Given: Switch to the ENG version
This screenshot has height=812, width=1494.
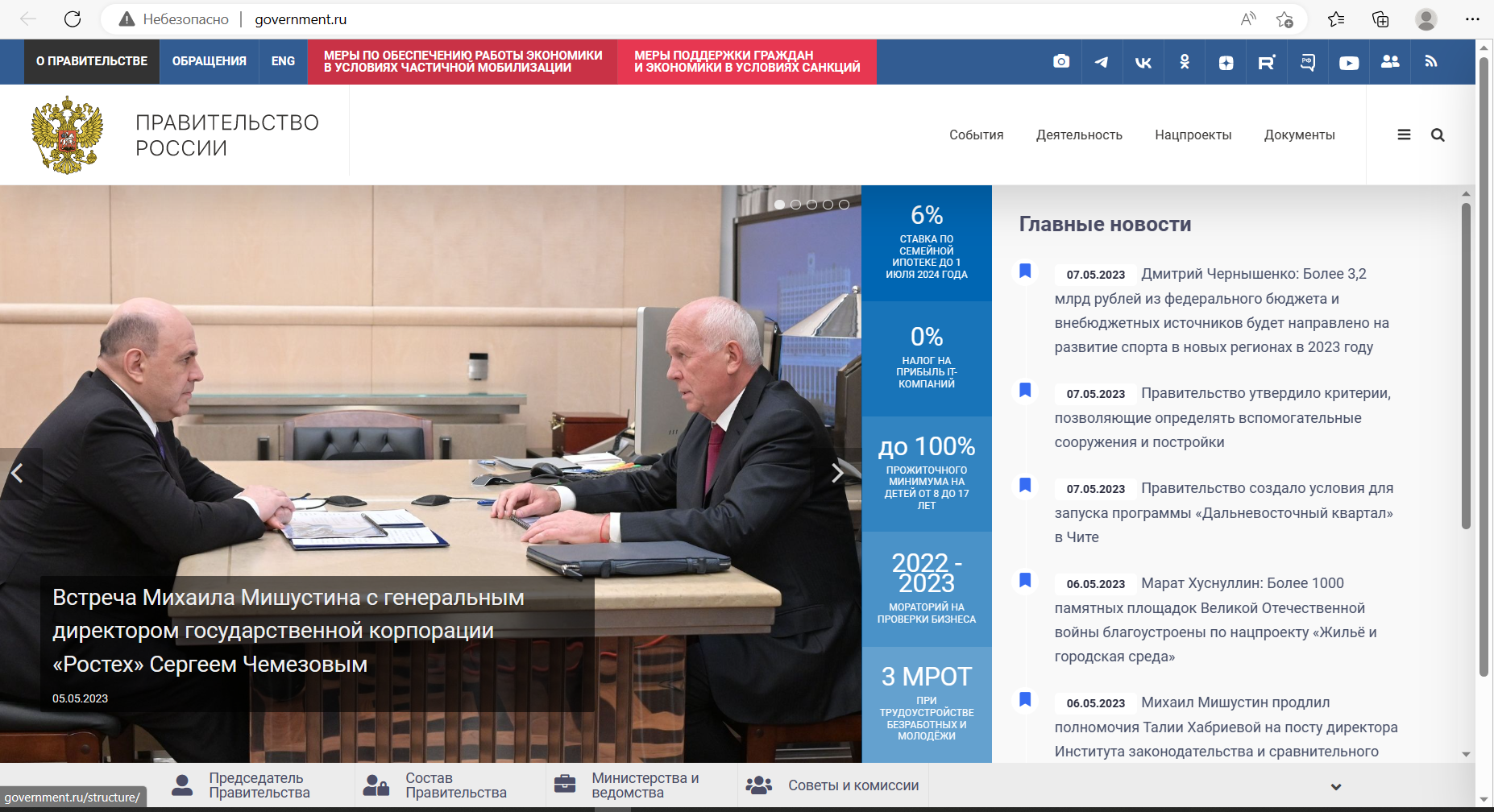Looking at the screenshot, I should [283, 61].
